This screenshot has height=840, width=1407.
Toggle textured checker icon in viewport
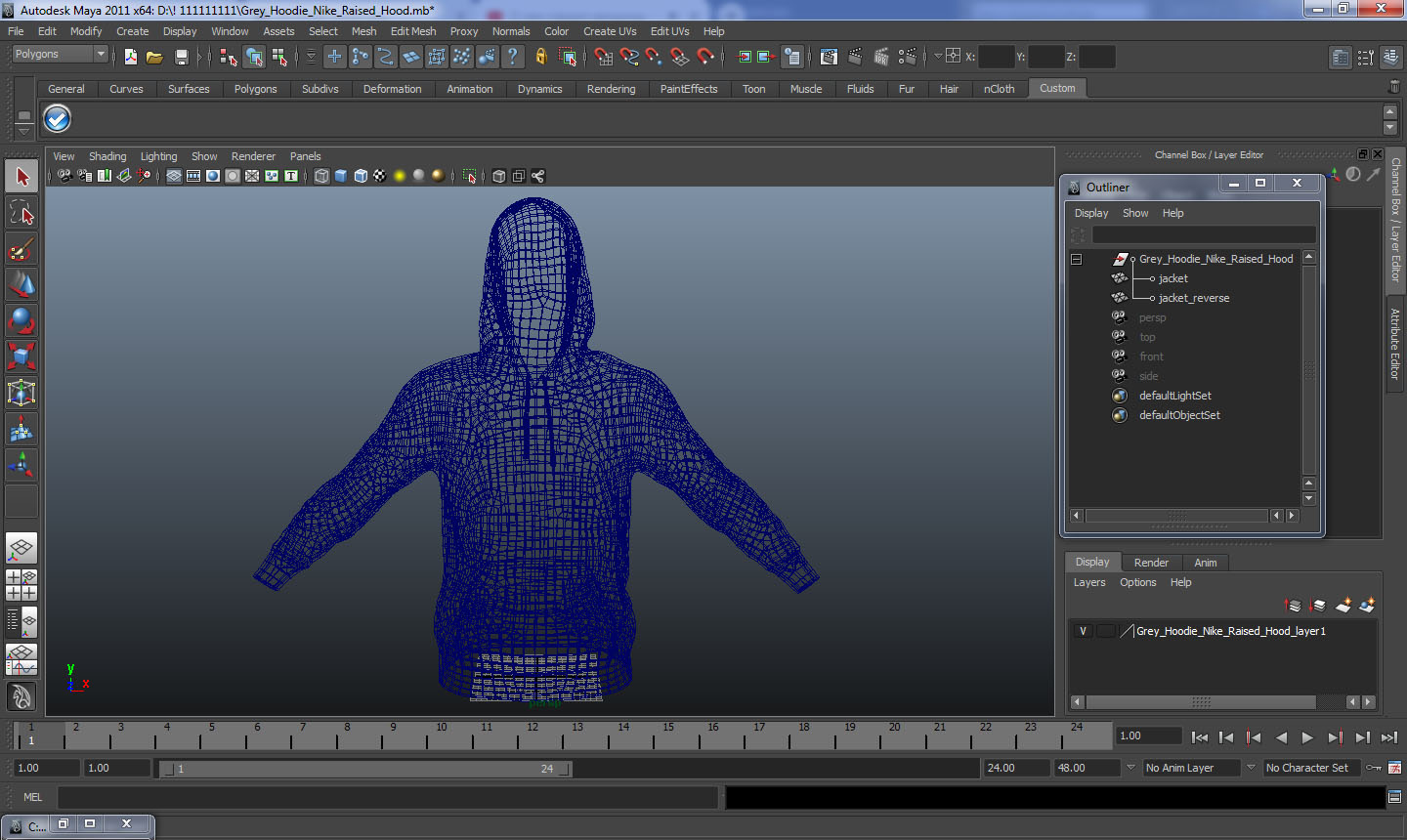pyautogui.click(x=380, y=176)
